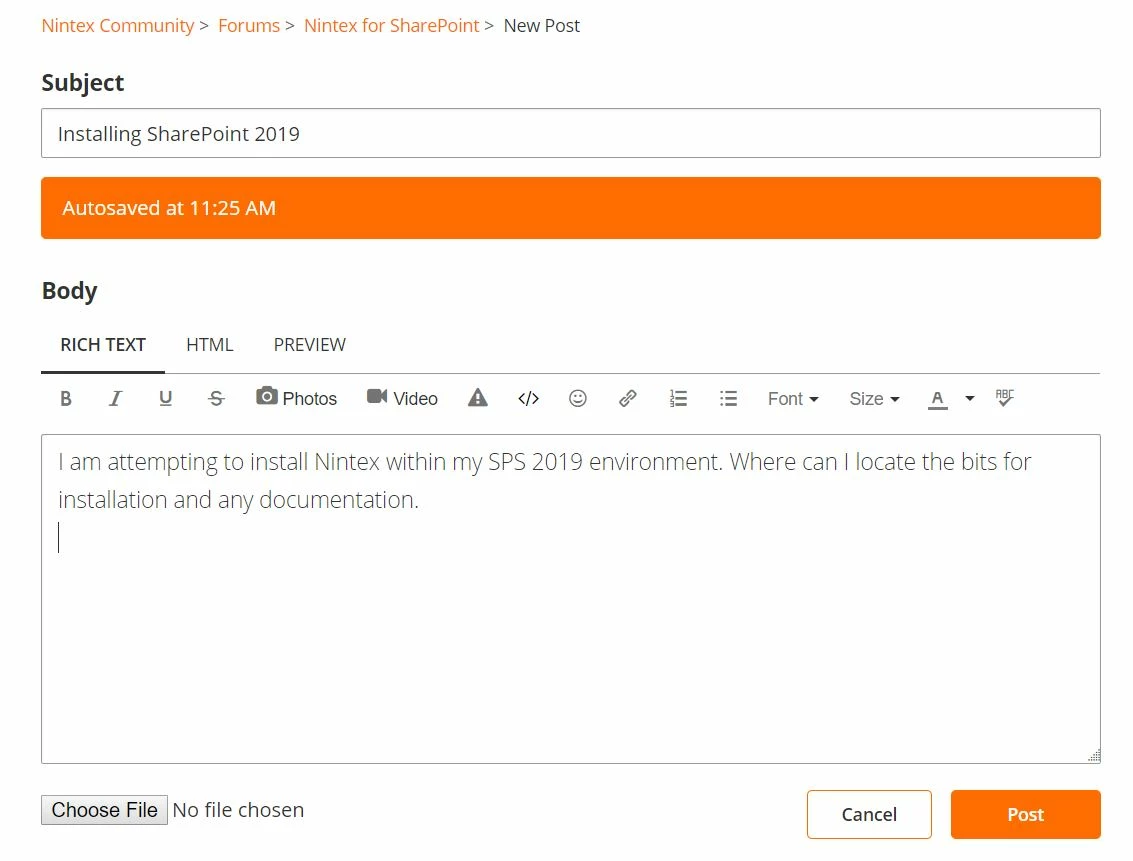Image resolution: width=1133 pixels, height=861 pixels.
Task: Open the Size dropdown
Action: (874, 399)
